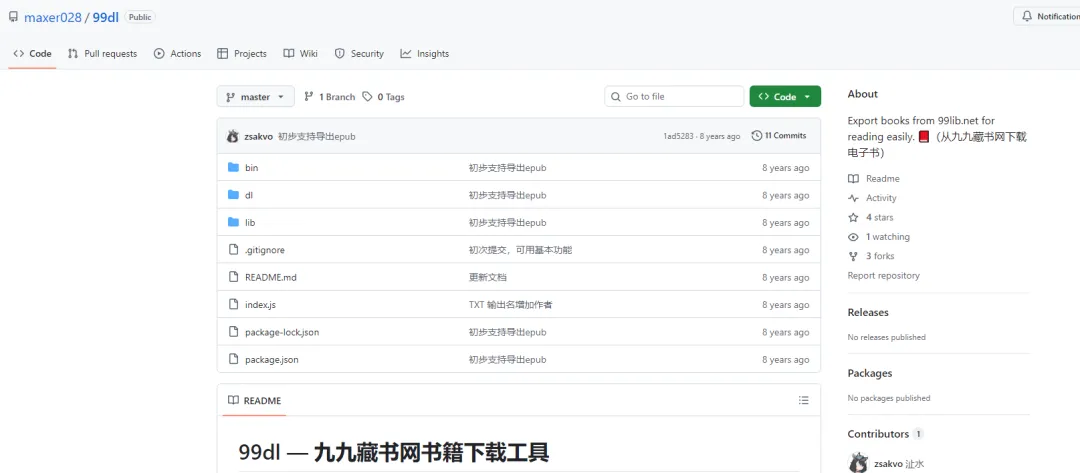
Task: Click the package-lock.json file icon
Action: coord(233,332)
